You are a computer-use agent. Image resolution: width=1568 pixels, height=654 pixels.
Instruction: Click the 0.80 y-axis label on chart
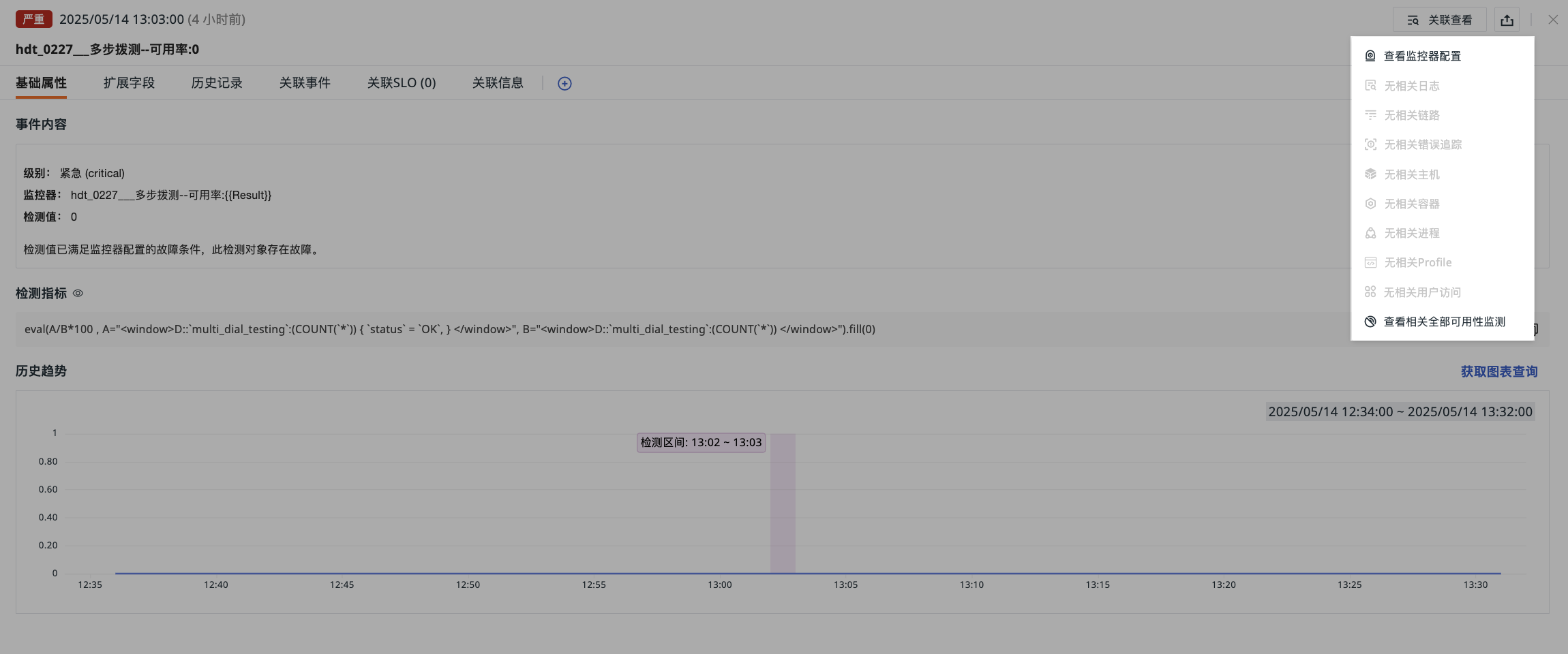coord(48,461)
